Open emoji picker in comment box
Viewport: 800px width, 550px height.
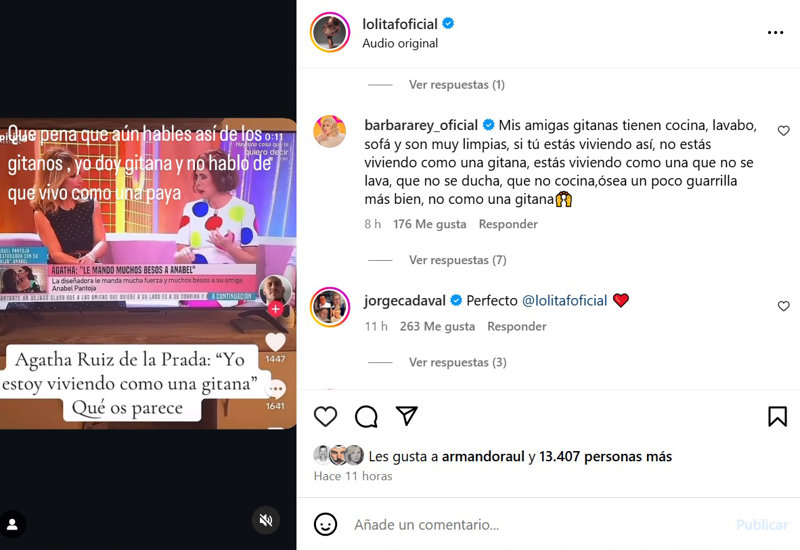click(326, 524)
